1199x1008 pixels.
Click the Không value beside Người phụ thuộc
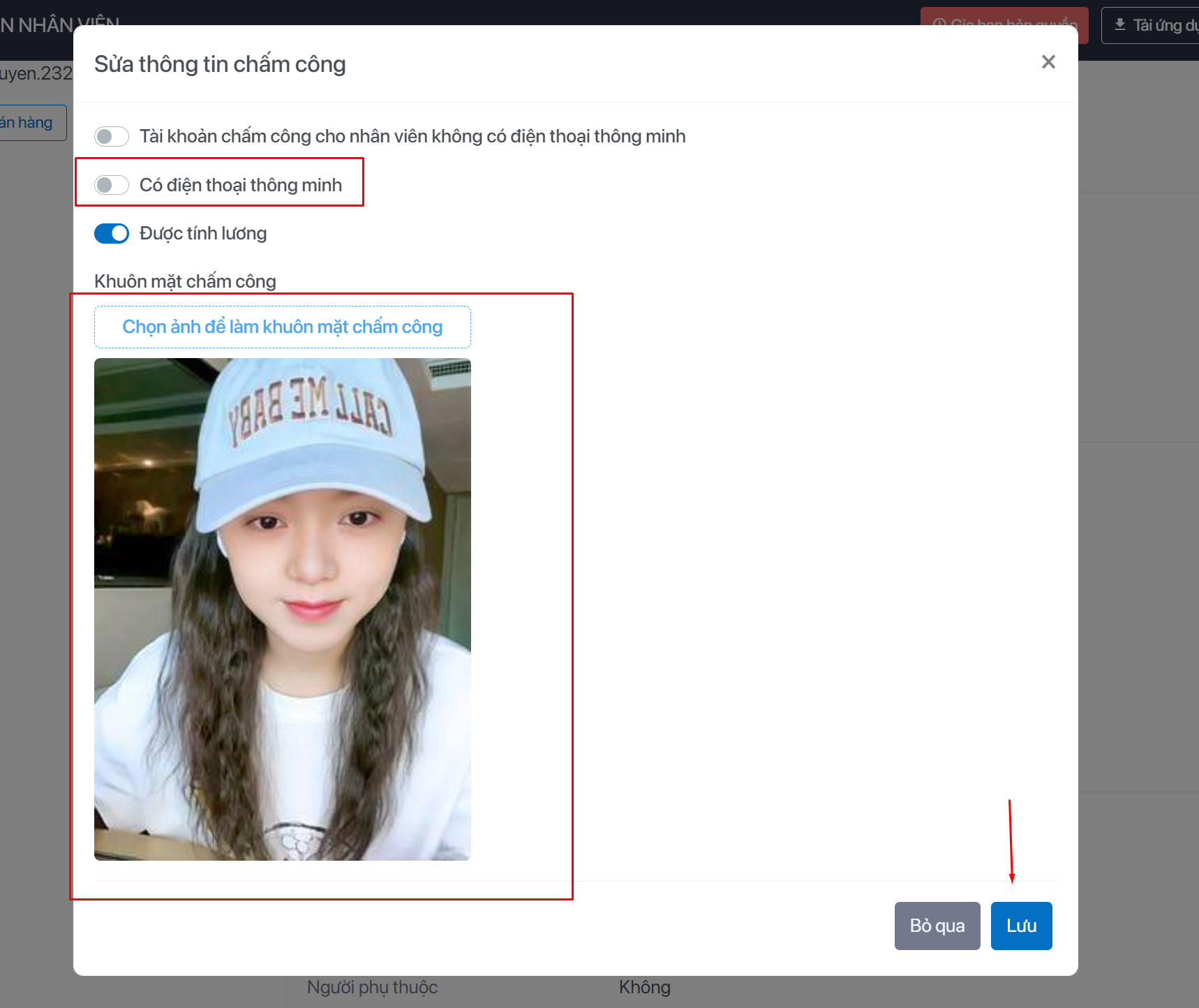point(644,987)
